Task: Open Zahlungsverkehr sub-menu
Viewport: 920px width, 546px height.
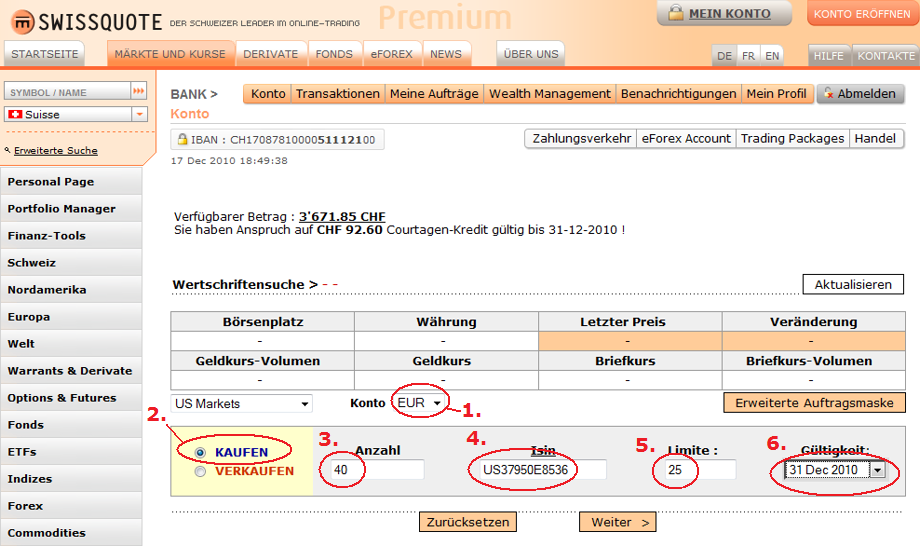Action: tap(581, 138)
